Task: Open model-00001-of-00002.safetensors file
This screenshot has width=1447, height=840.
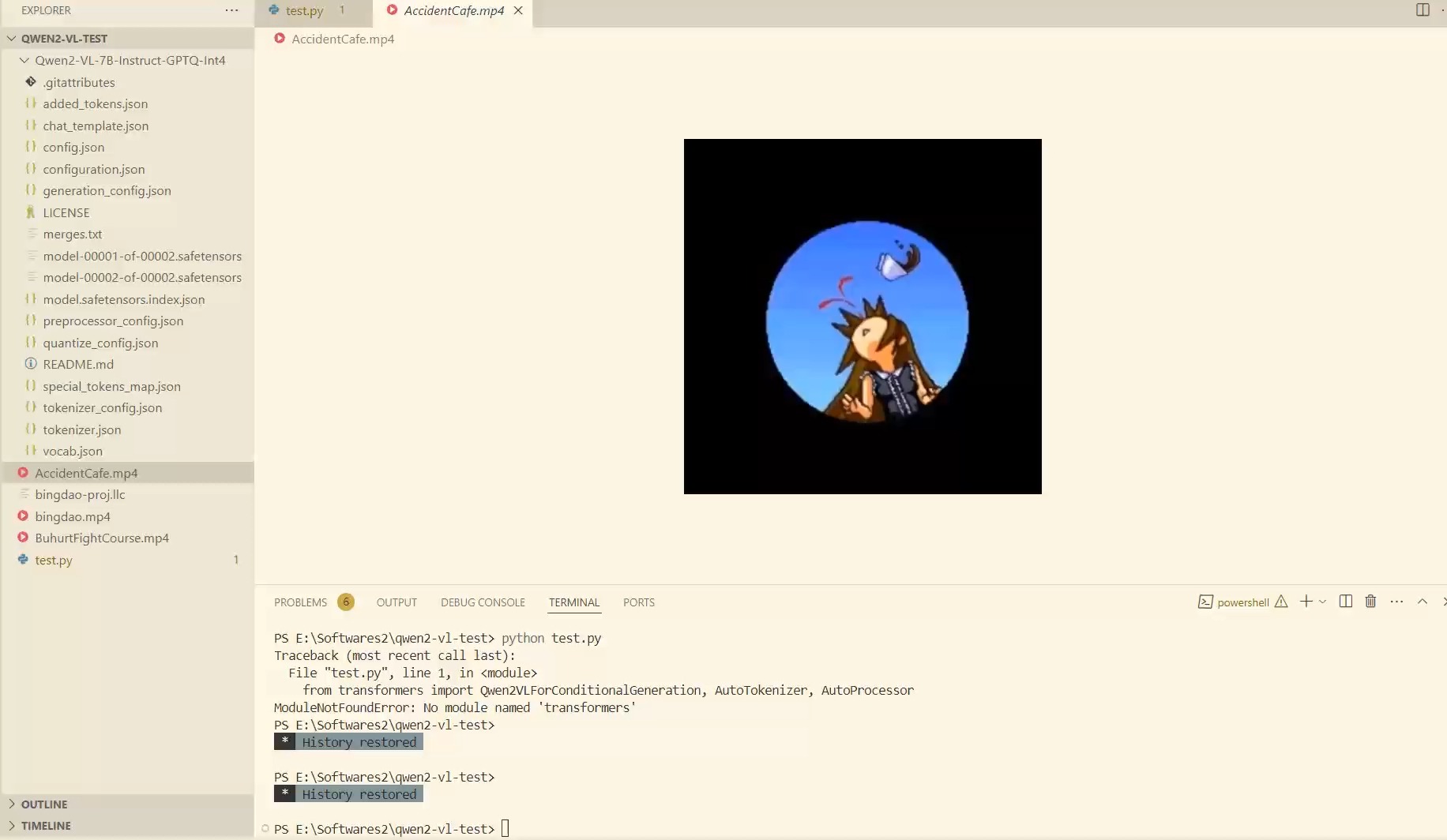Action: [142, 256]
